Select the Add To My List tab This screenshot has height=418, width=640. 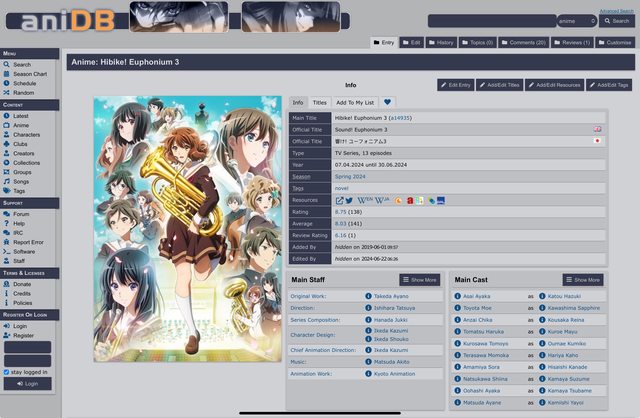coord(355,102)
